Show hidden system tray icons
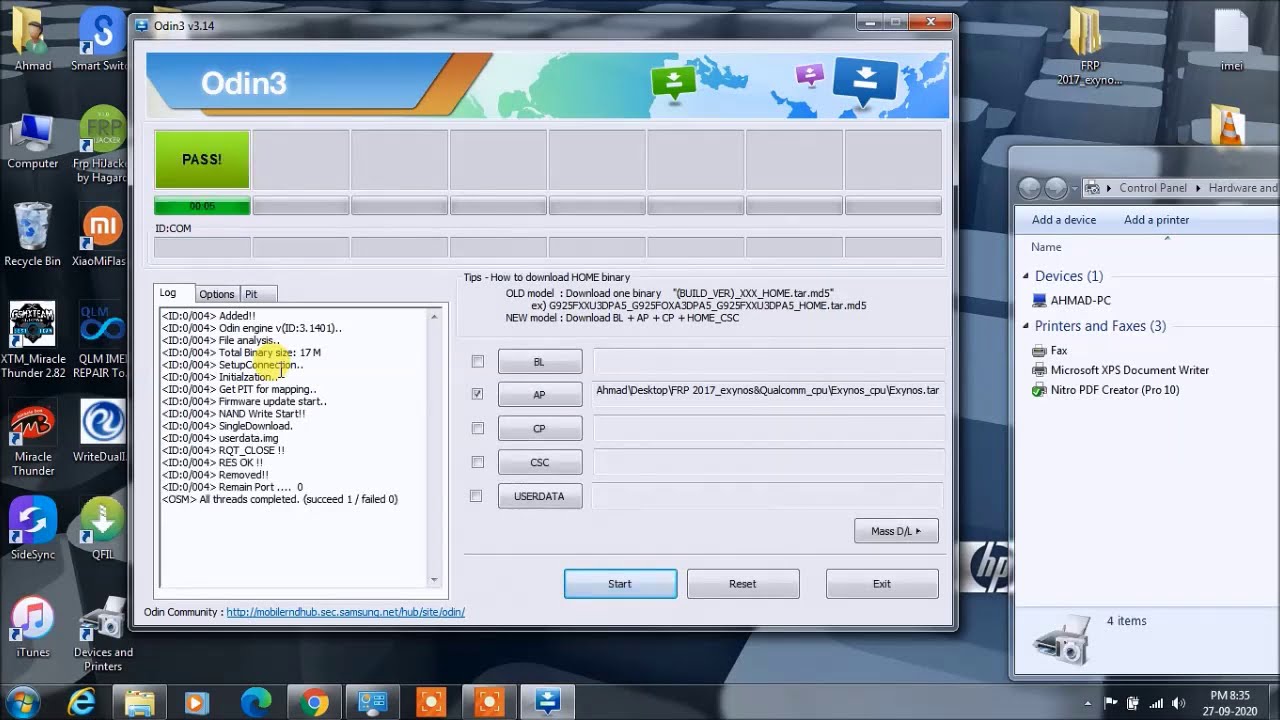 [x=1088, y=702]
